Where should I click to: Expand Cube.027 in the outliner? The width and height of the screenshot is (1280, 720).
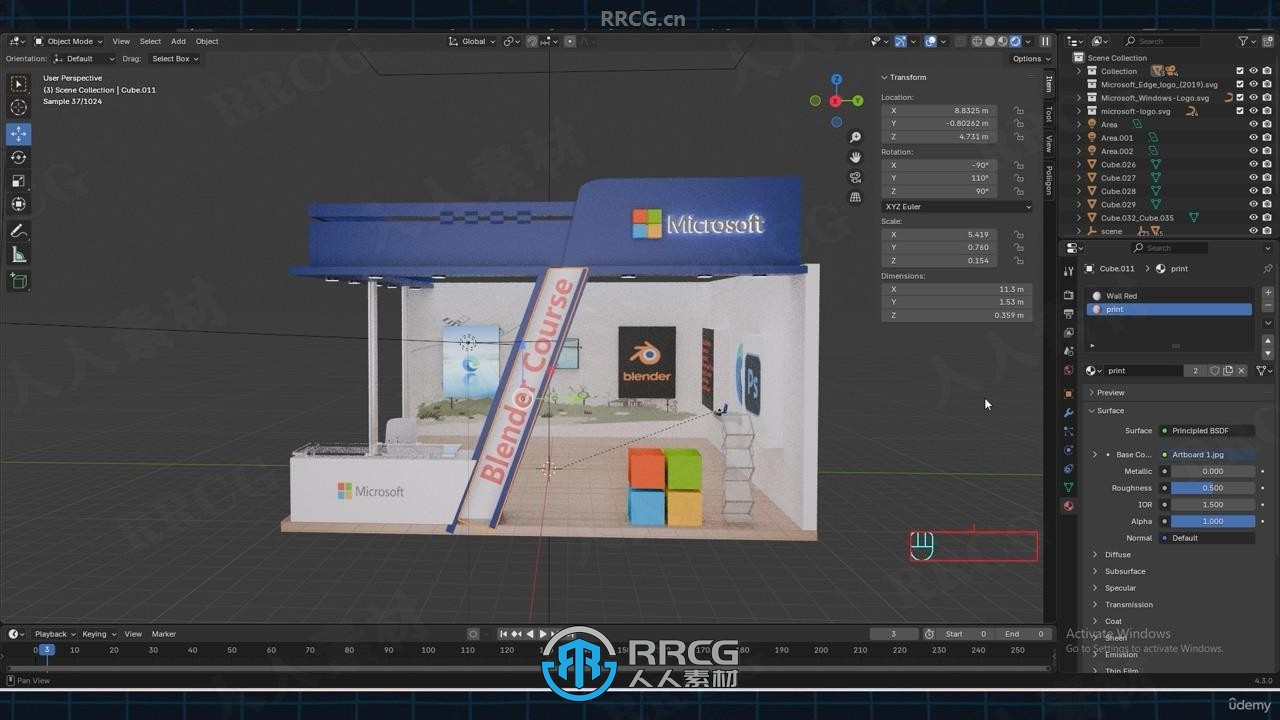coord(1078,178)
